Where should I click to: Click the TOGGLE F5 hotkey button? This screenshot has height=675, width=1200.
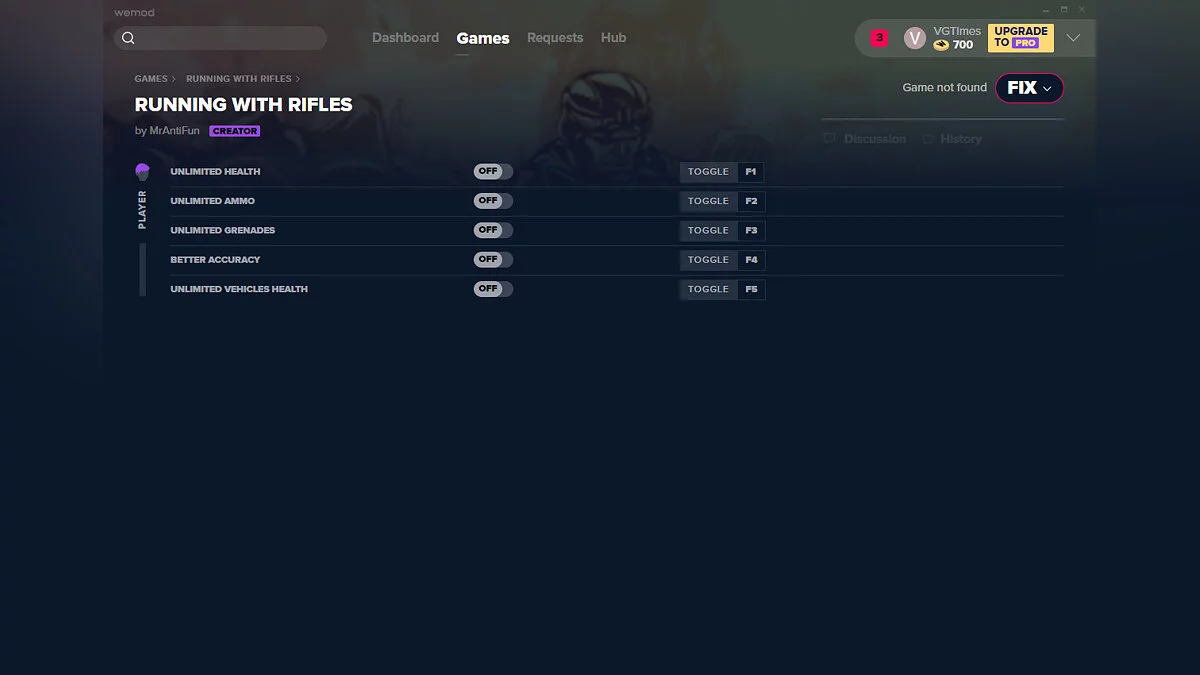(x=722, y=289)
